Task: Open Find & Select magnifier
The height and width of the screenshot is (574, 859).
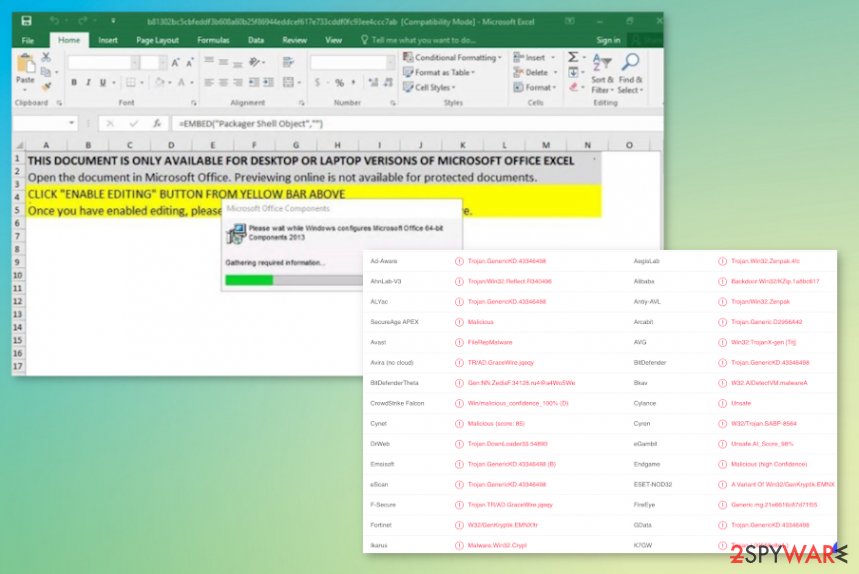Action: pyautogui.click(x=630, y=74)
